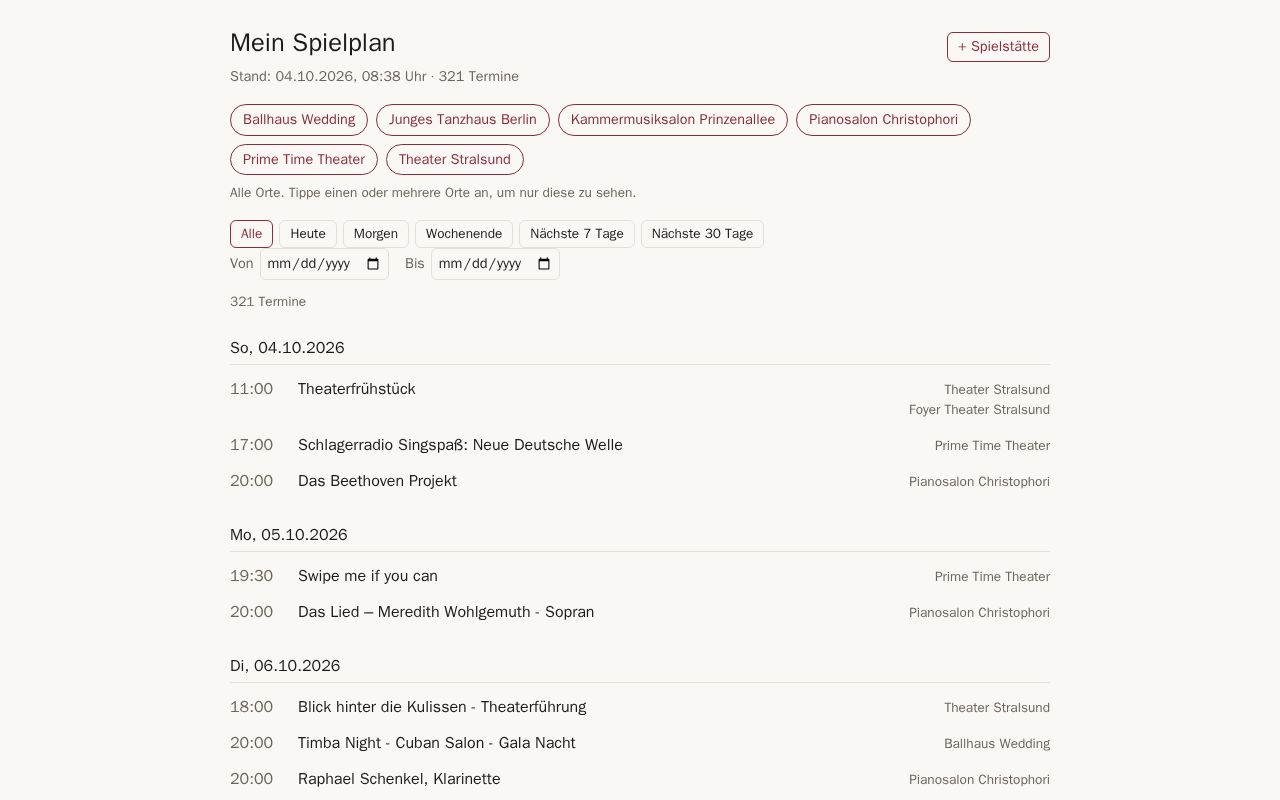The width and height of the screenshot is (1280, 800).
Task: Open Timba Night - Cuban Salon event
Action: pyautogui.click(x=437, y=743)
